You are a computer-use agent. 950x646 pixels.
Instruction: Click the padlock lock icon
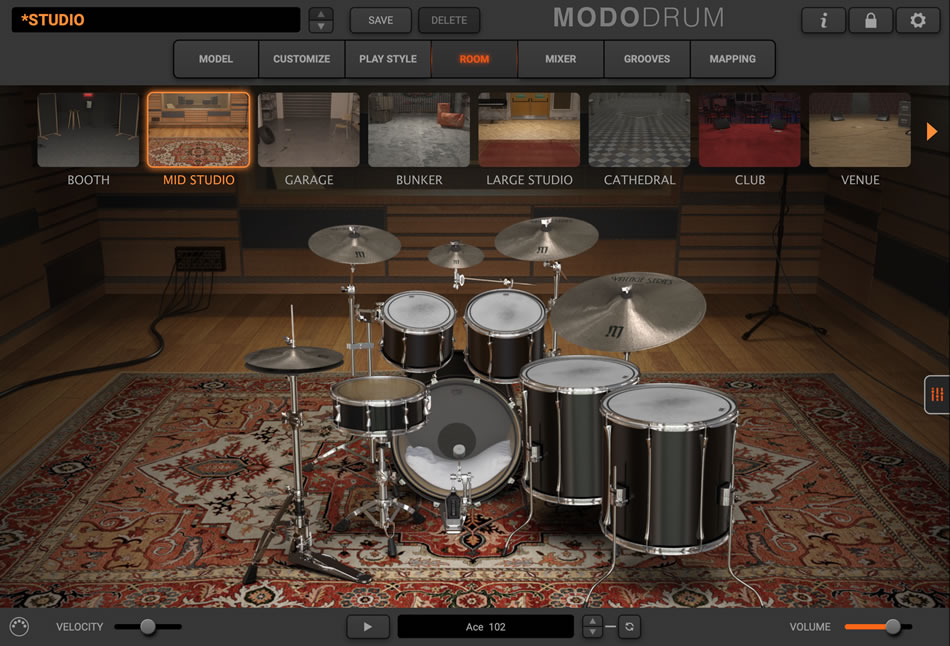click(x=870, y=20)
